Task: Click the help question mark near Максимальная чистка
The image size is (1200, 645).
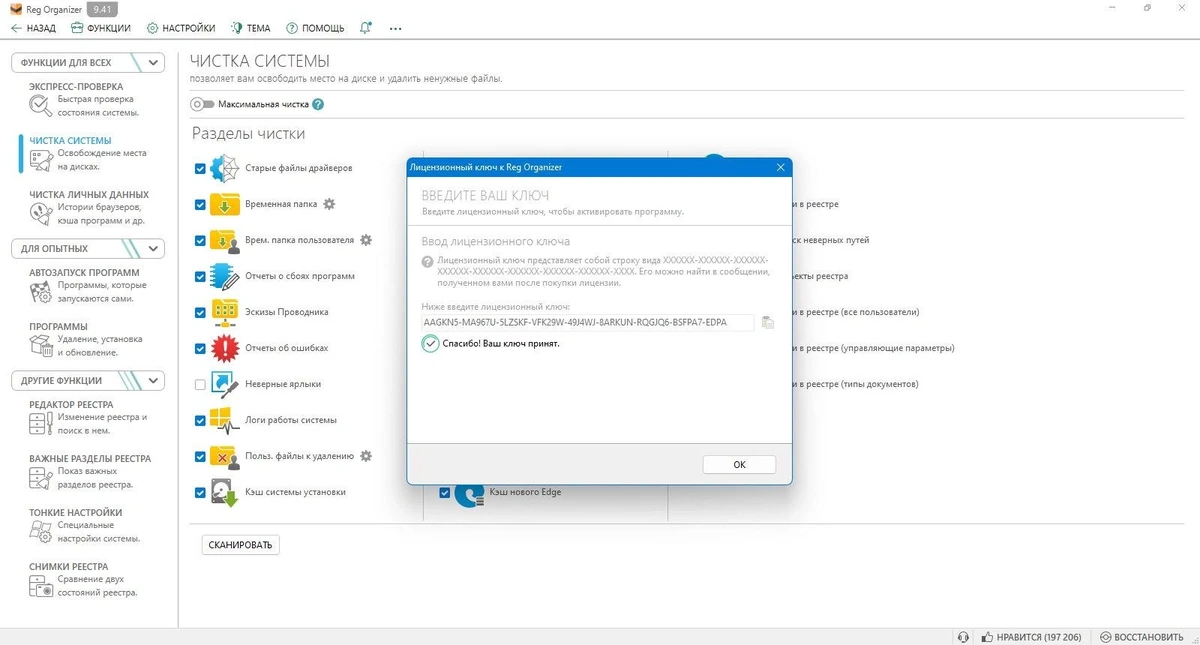Action: [318, 104]
